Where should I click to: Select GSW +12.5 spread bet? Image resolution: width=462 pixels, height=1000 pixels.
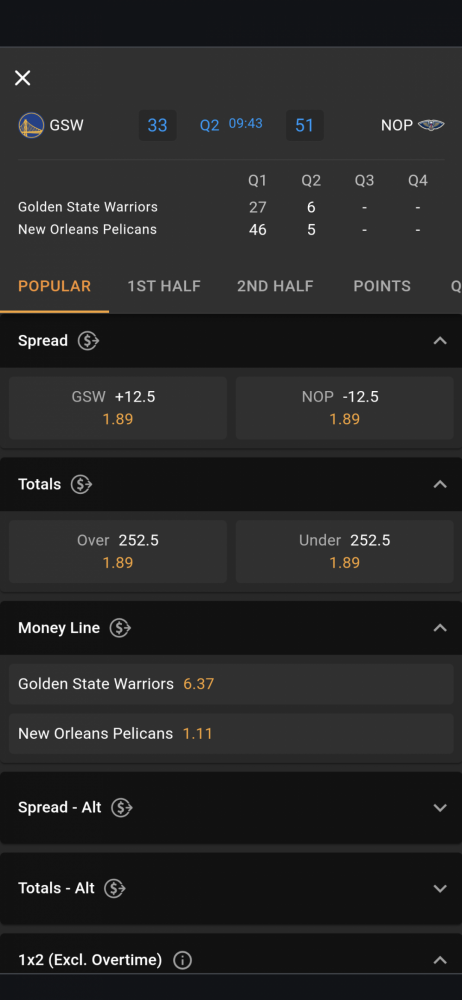[x=118, y=408]
